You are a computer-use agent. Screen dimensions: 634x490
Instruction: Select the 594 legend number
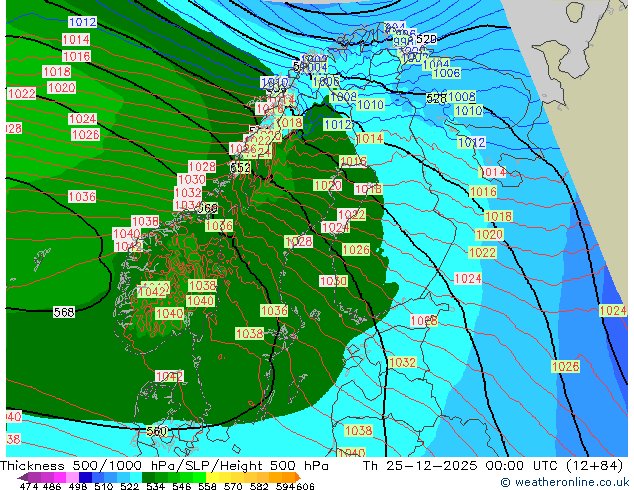coord(285,486)
